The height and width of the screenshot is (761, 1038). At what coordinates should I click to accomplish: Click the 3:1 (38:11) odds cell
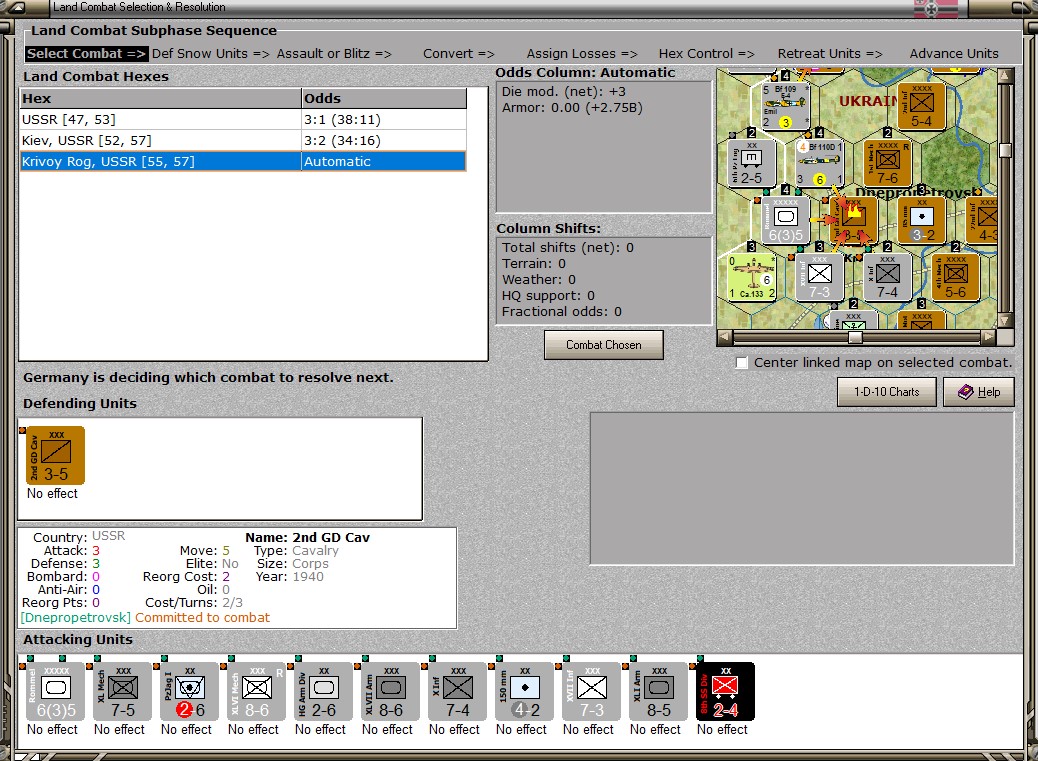pos(384,120)
